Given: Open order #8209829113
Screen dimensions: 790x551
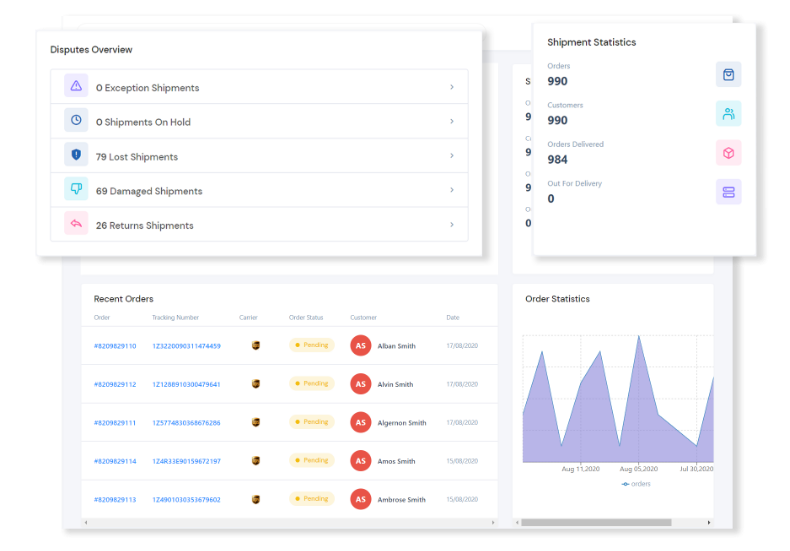Looking at the screenshot, I should pos(115,500).
